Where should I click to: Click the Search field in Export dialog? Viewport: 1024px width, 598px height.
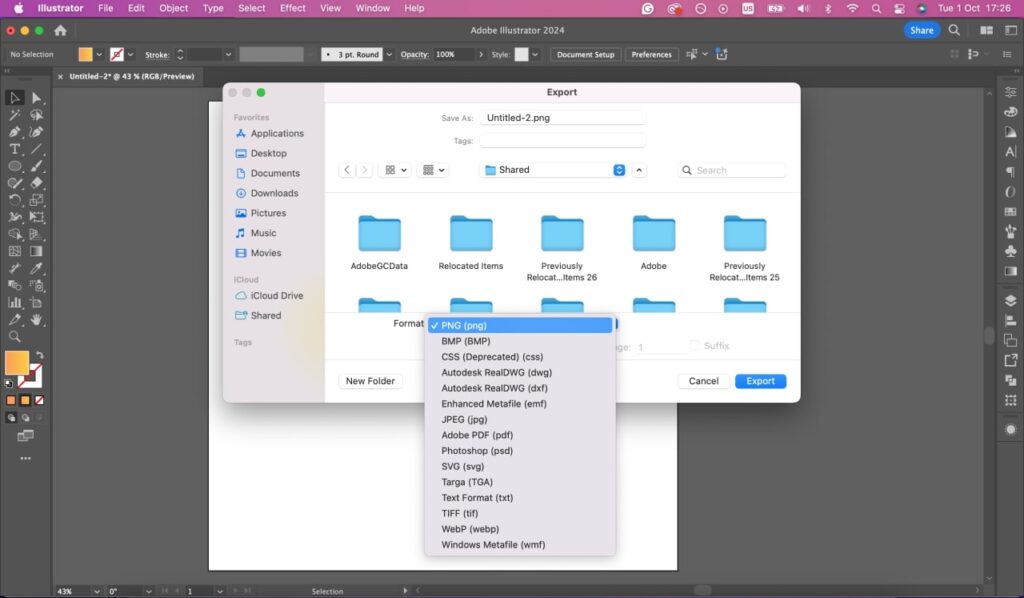tap(732, 170)
